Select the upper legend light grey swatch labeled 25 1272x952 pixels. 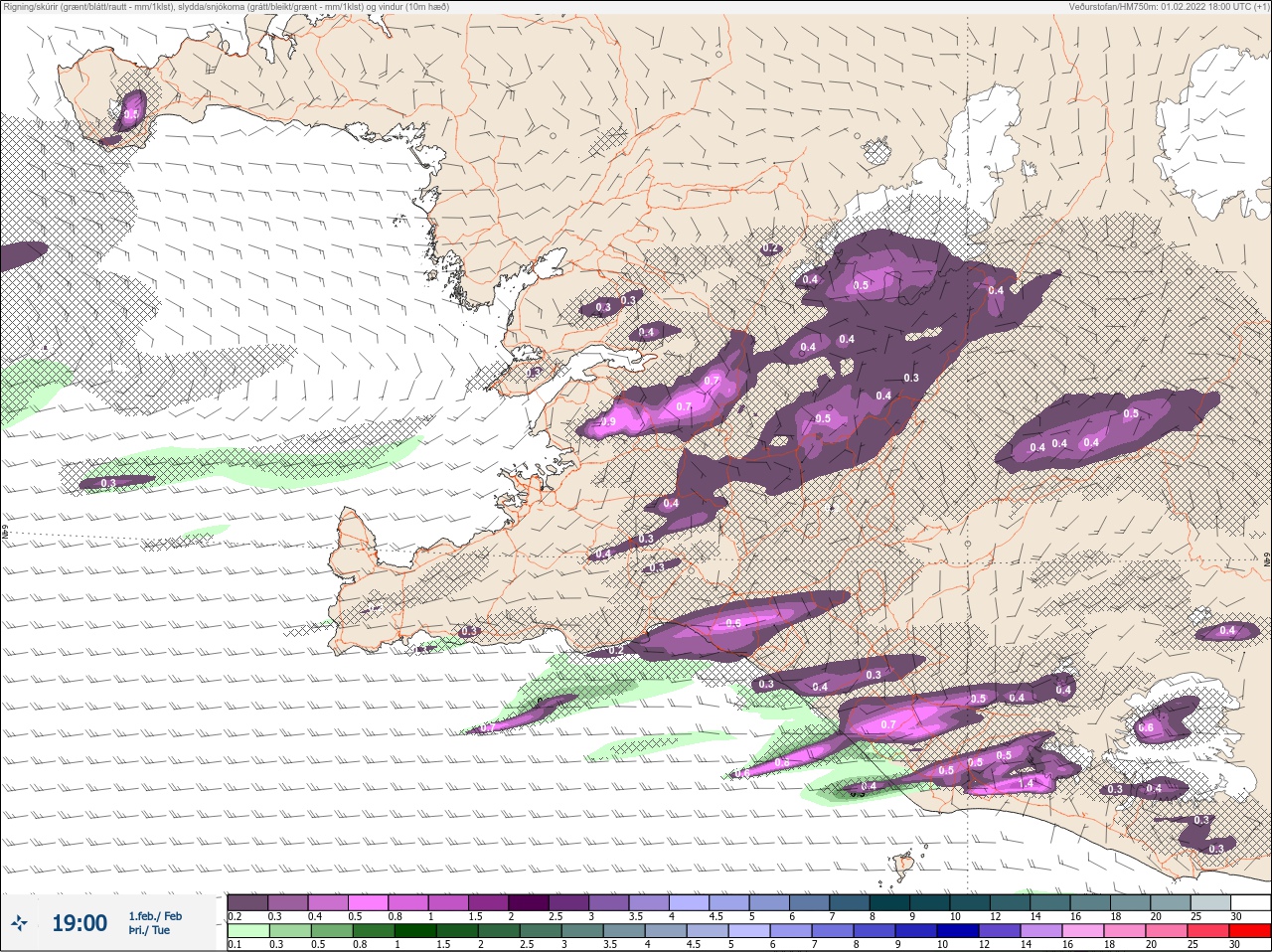pyautogui.click(x=1209, y=902)
